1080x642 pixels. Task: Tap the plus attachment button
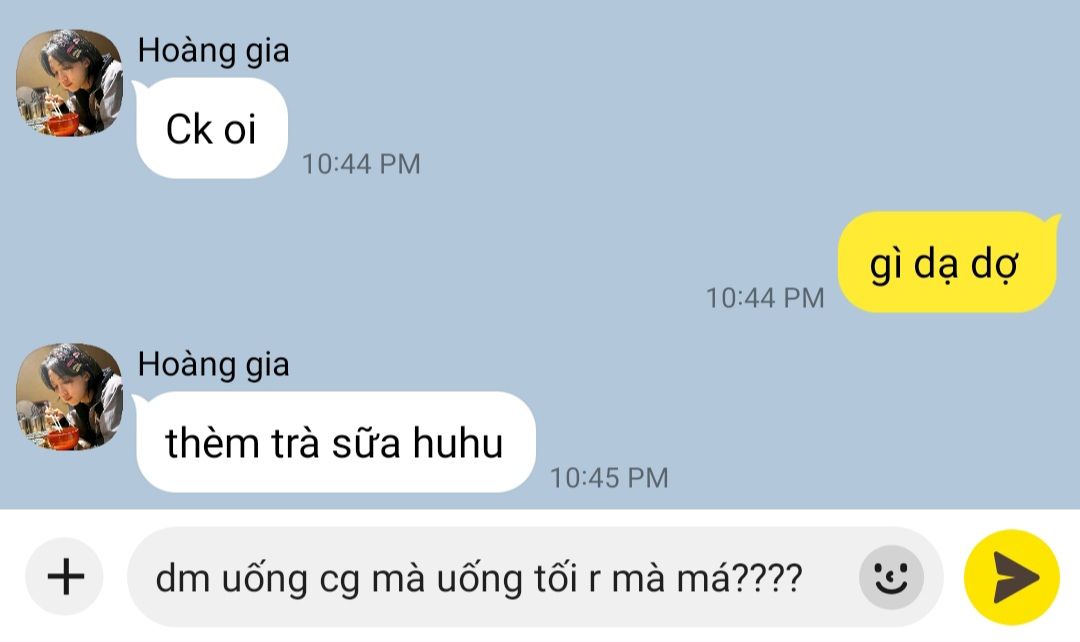click(65, 576)
